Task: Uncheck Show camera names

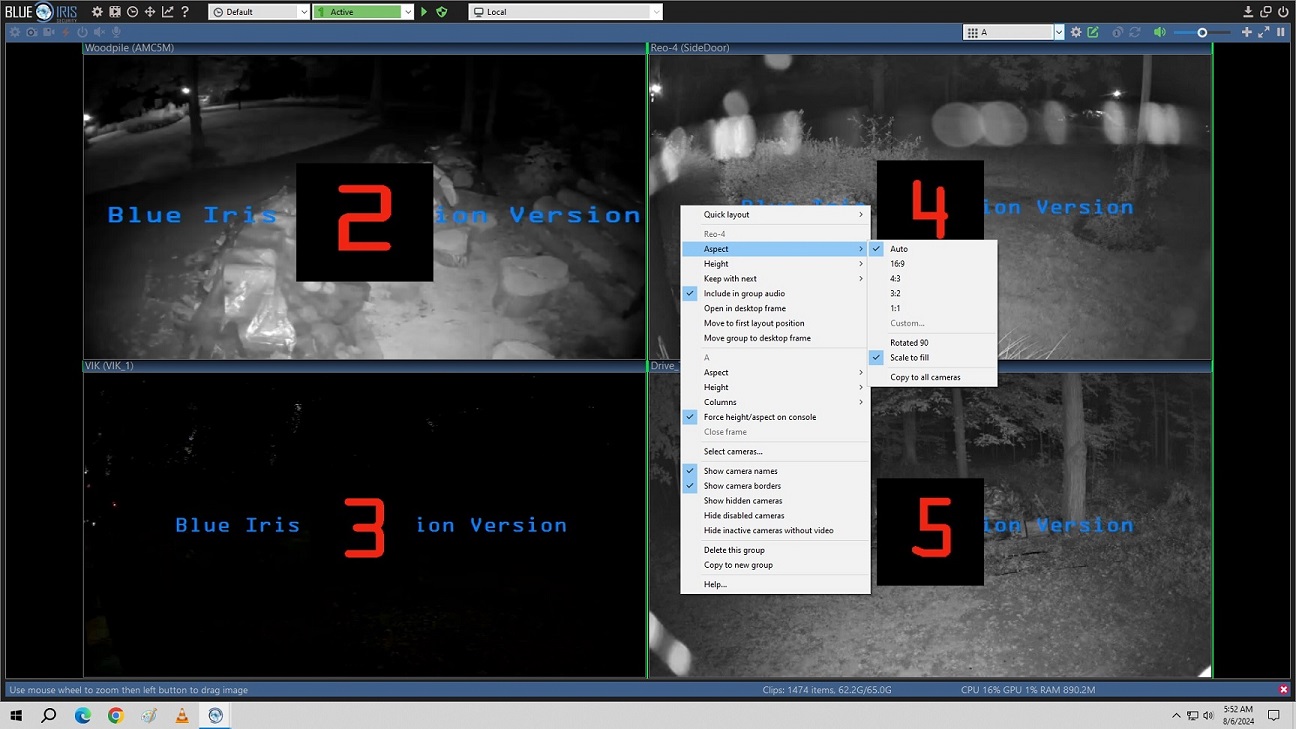Action: [775, 471]
